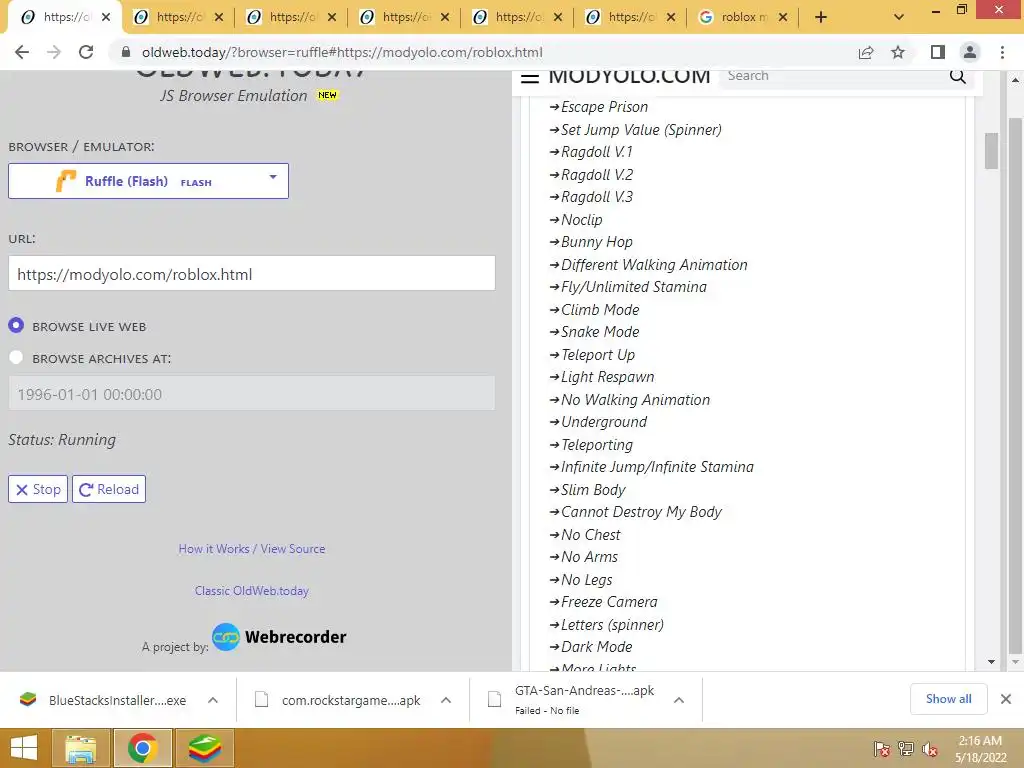Click the Chrome taskbar icon
The height and width of the screenshot is (768, 1024).
[142, 748]
